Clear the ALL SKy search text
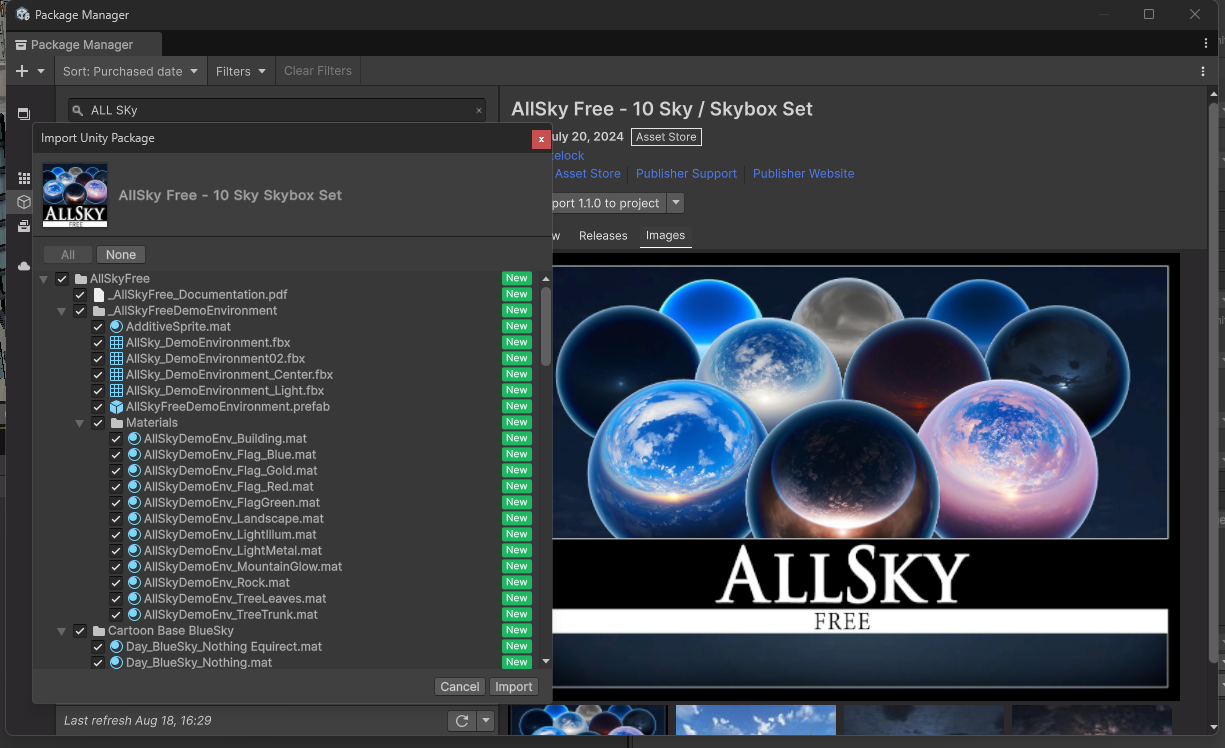Viewport: 1225px width, 748px height. click(479, 110)
